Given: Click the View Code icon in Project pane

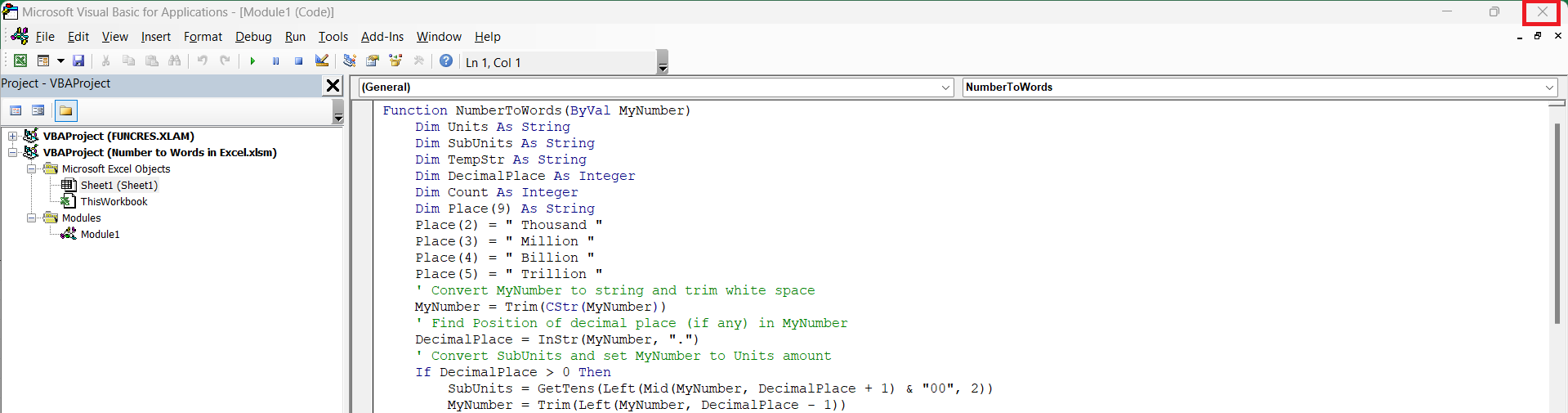Looking at the screenshot, I should (x=16, y=110).
